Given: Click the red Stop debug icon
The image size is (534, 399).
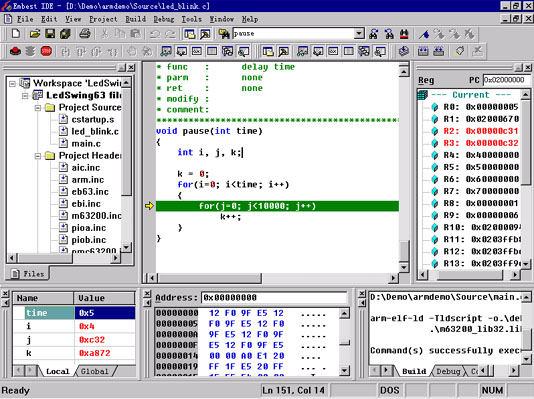Looking at the screenshot, I should click(x=46, y=51).
